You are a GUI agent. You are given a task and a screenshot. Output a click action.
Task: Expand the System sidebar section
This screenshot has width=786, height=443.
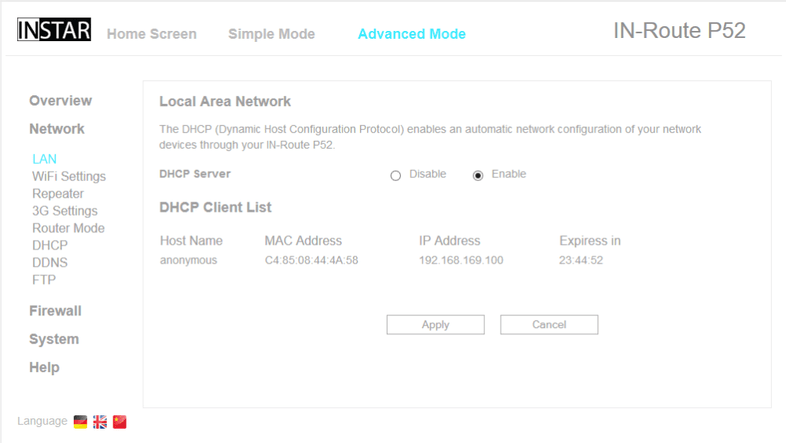[x=54, y=339]
